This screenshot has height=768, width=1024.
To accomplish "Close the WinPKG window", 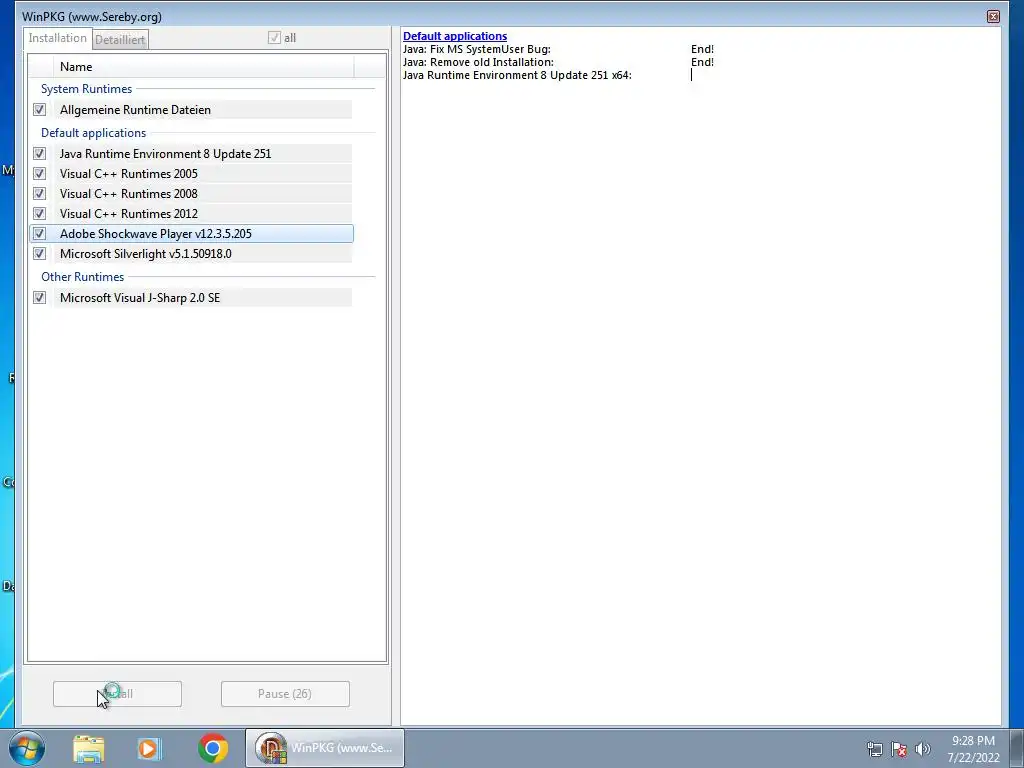I will 993,16.
